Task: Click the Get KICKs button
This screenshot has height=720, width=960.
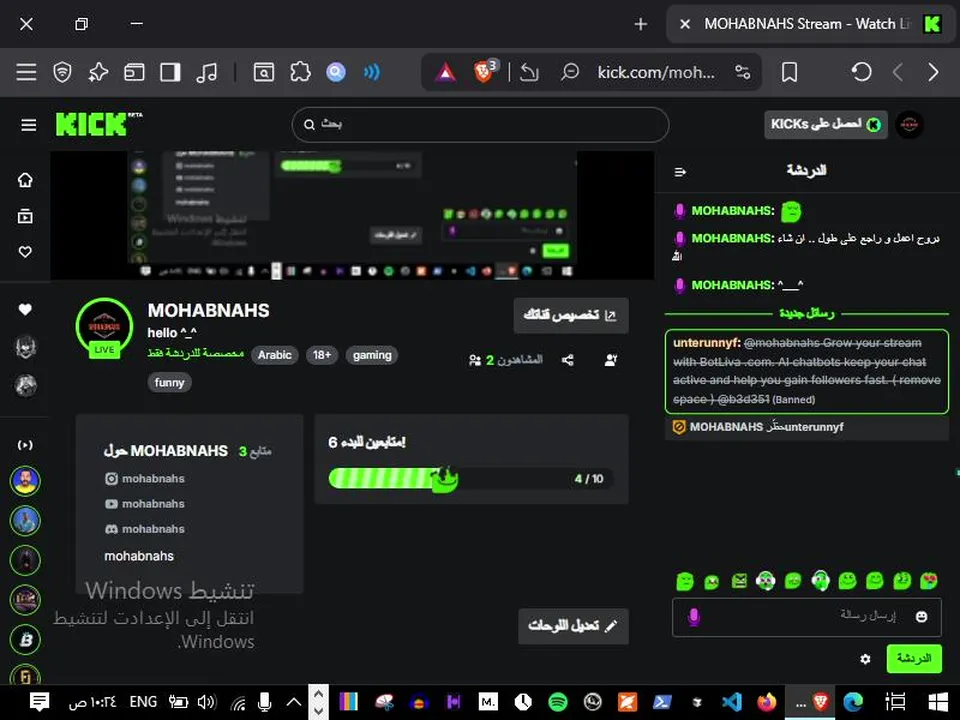Action: (825, 124)
